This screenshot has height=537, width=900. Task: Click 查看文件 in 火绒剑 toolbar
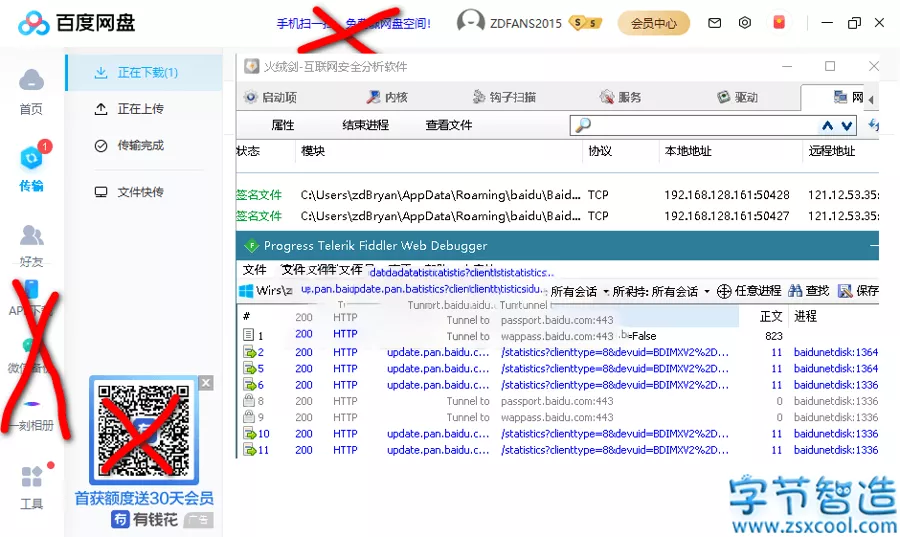(449, 125)
